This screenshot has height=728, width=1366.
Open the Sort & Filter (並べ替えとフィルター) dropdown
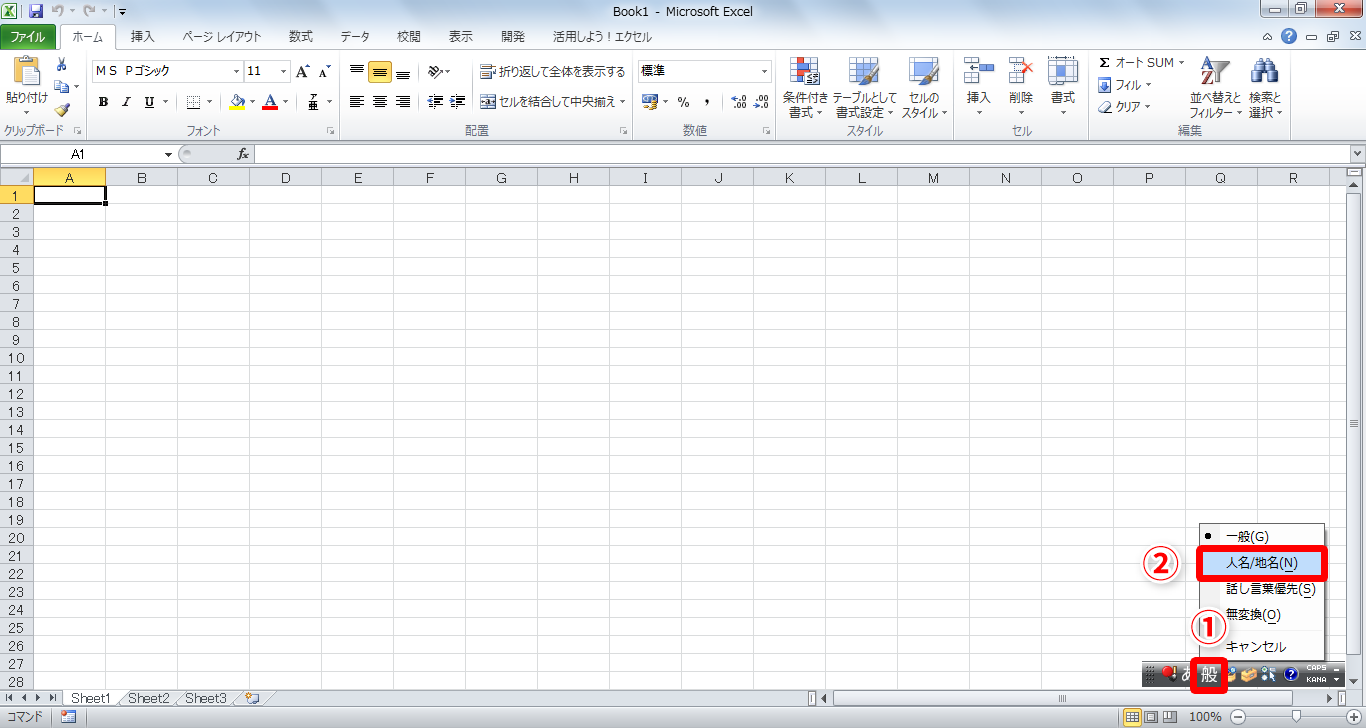pos(1216,88)
